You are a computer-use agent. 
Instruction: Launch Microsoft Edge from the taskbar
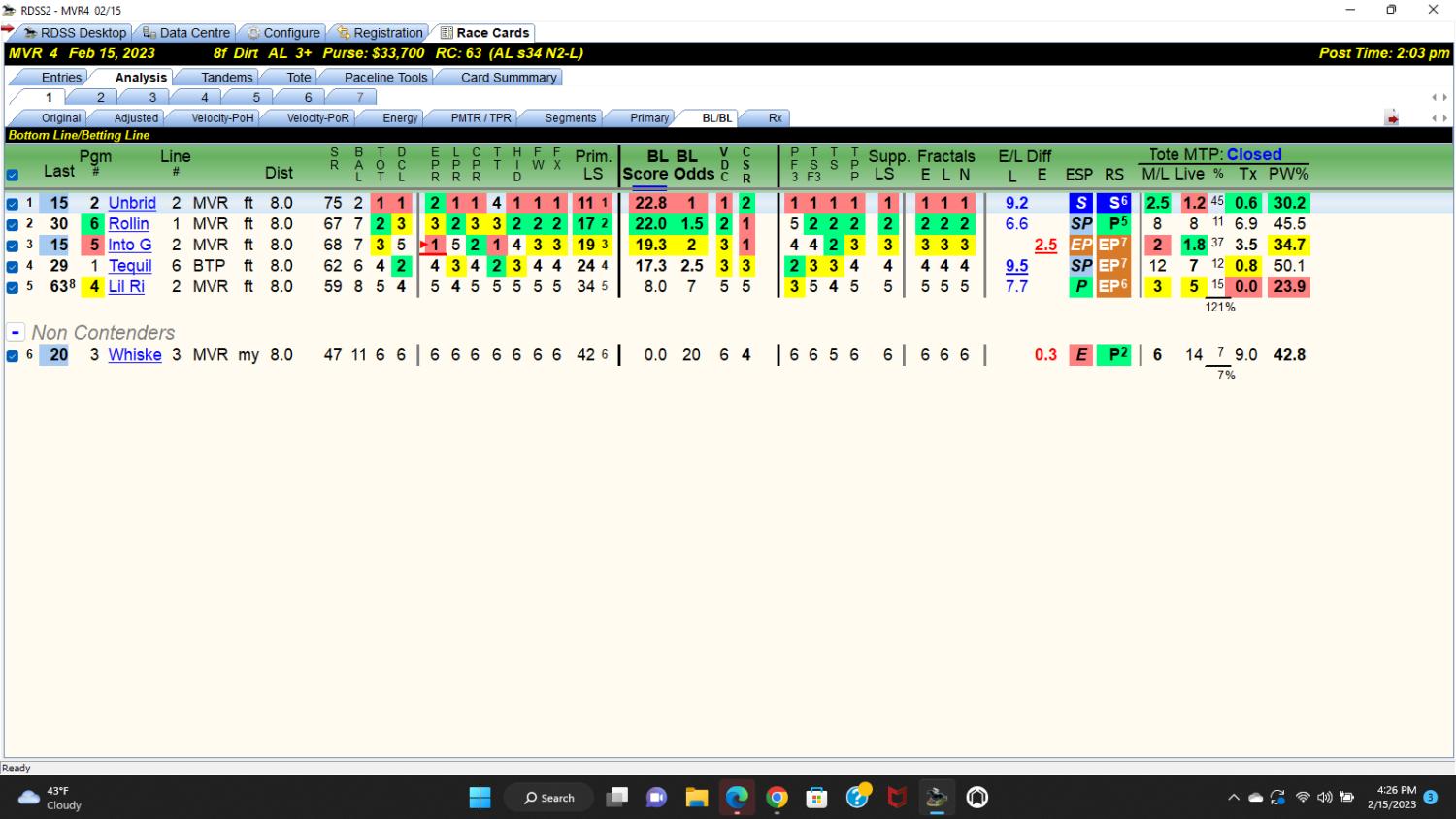coord(737,798)
